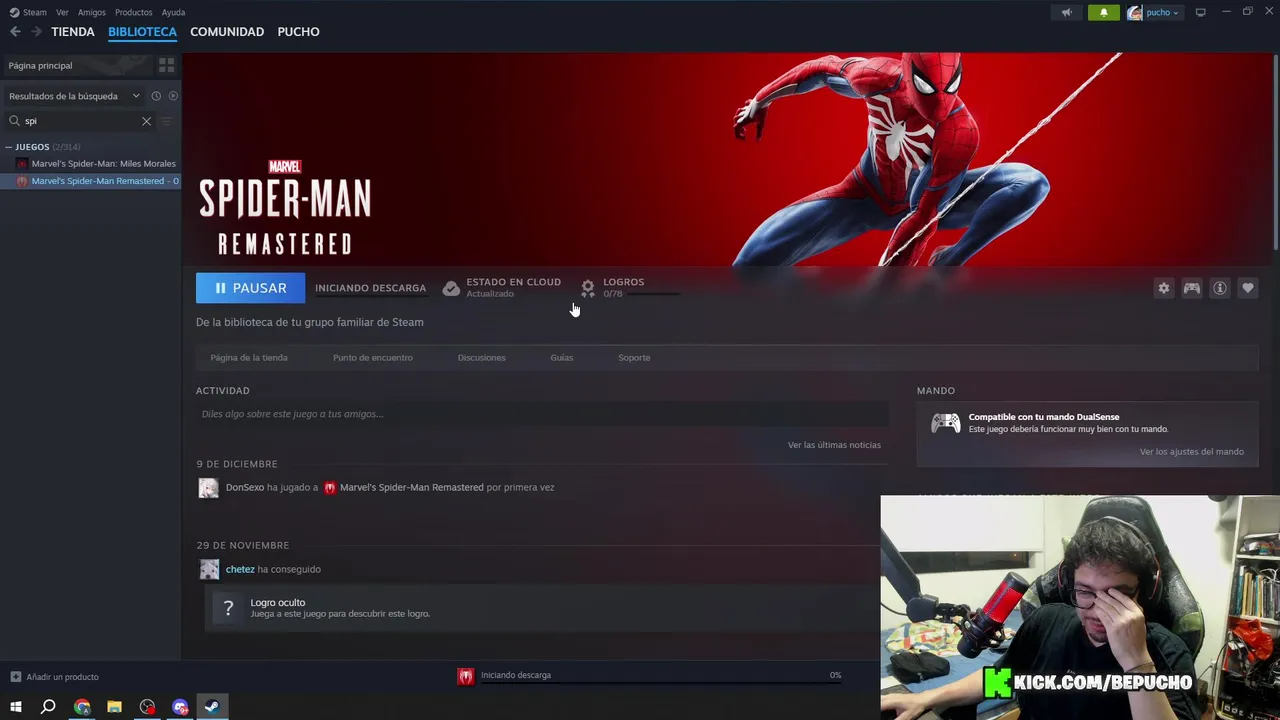This screenshot has width=1280, height=720.
Task: Click the Steam taskbar icon
Action: click(212, 707)
